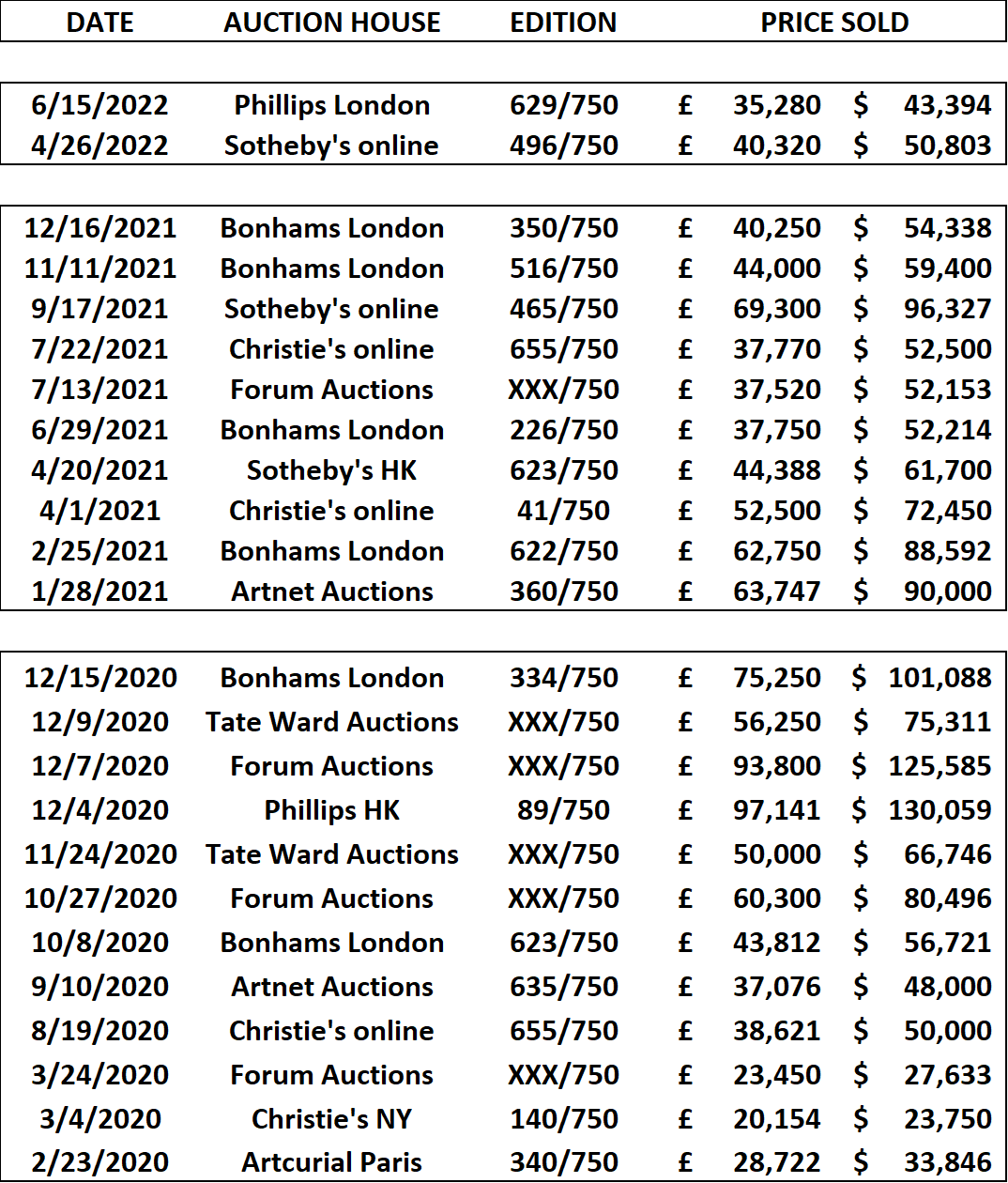
Task: Select edition 41/750 cell
Action: pyautogui.click(x=564, y=511)
